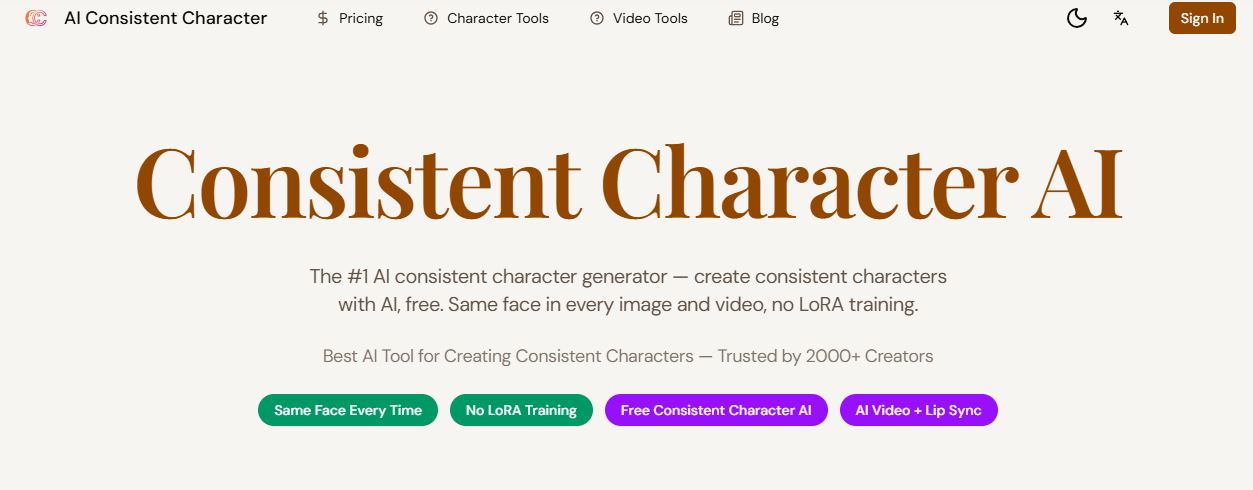Click the #1 AI consistent character generator description
The image size is (1253, 490).
tap(628, 290)
